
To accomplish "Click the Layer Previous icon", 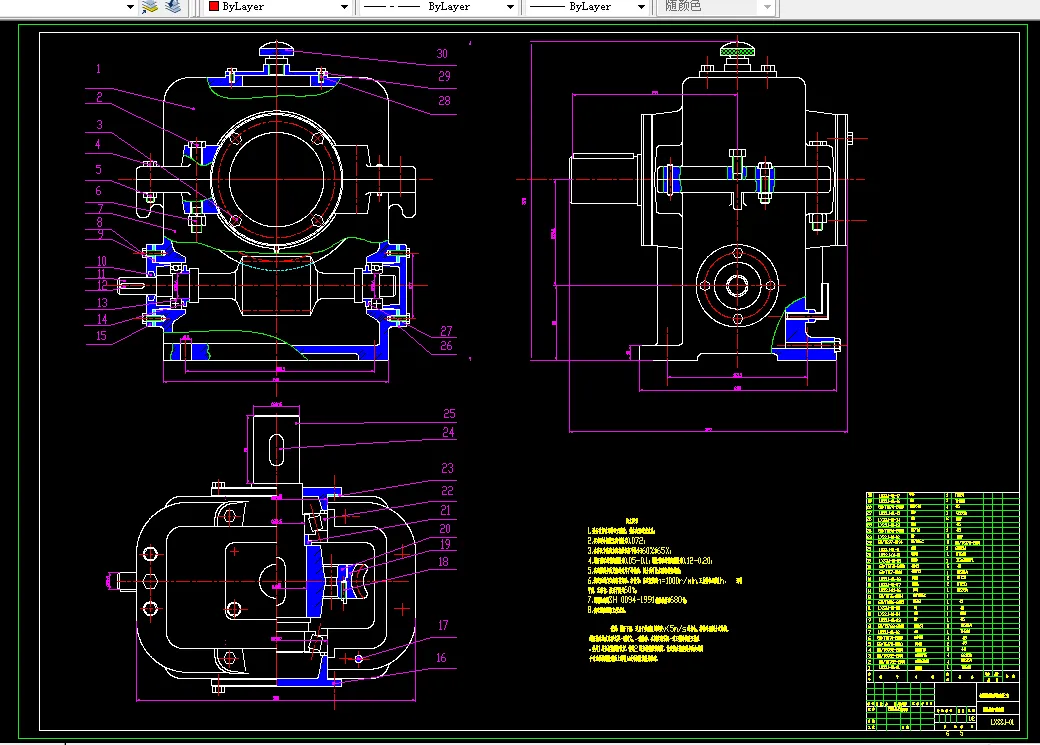I will 173,7.
